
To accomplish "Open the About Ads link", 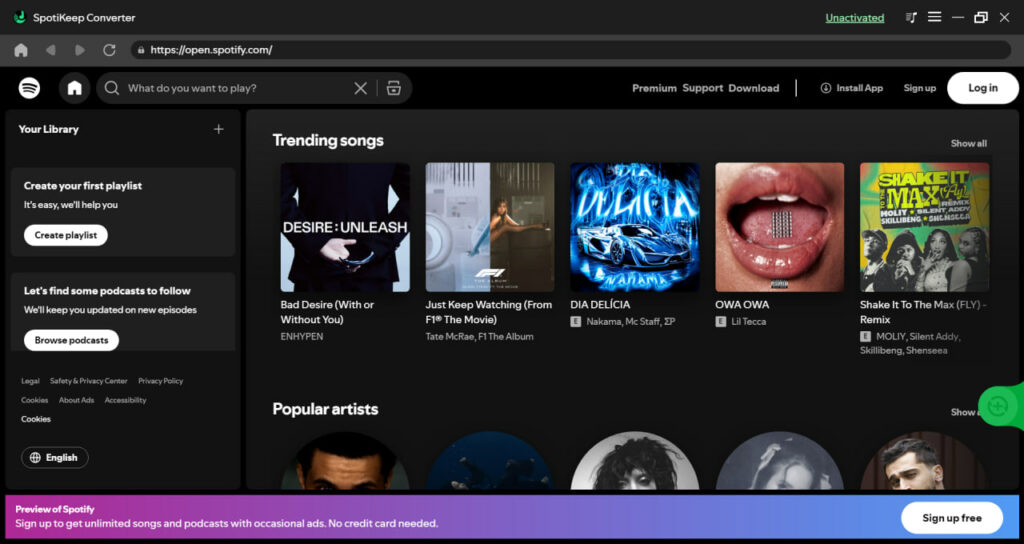I will [76, 400].
